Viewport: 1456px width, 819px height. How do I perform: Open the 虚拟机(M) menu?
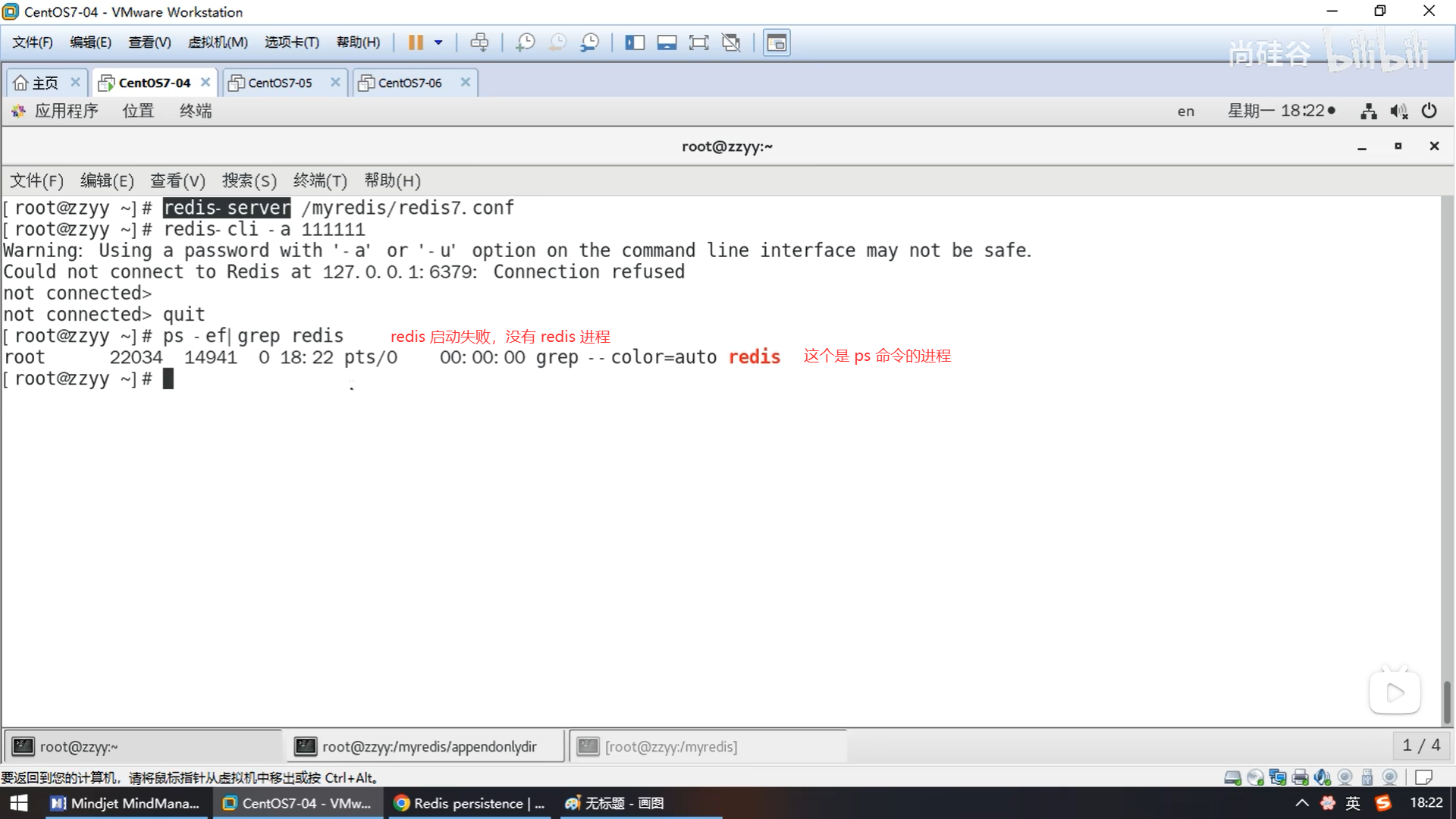coord(218,42)
